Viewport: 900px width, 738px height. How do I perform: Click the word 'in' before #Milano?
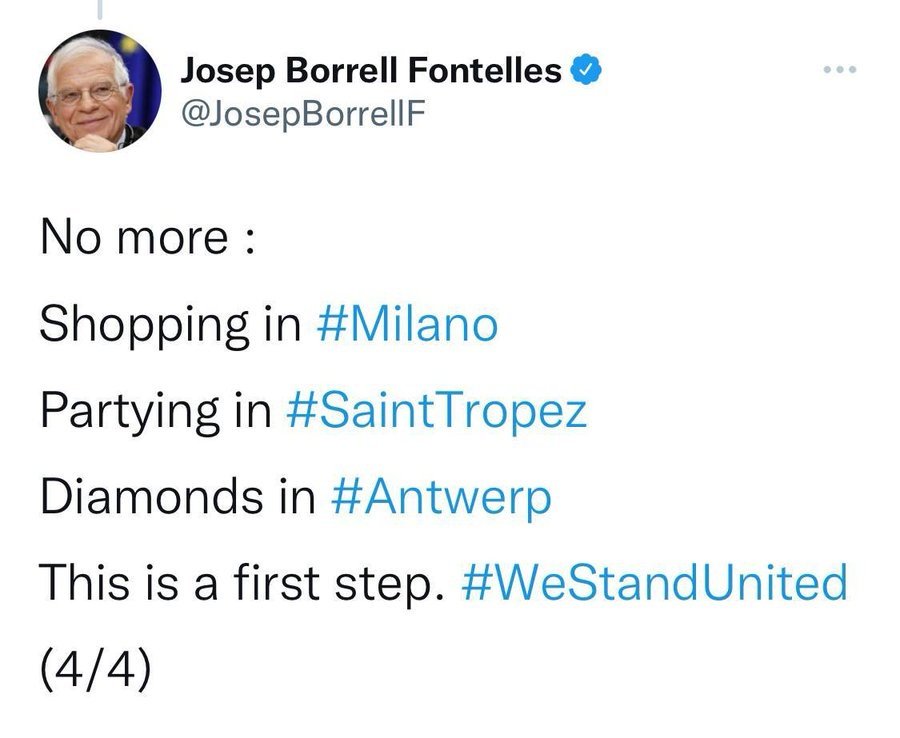tap(282, 325)
